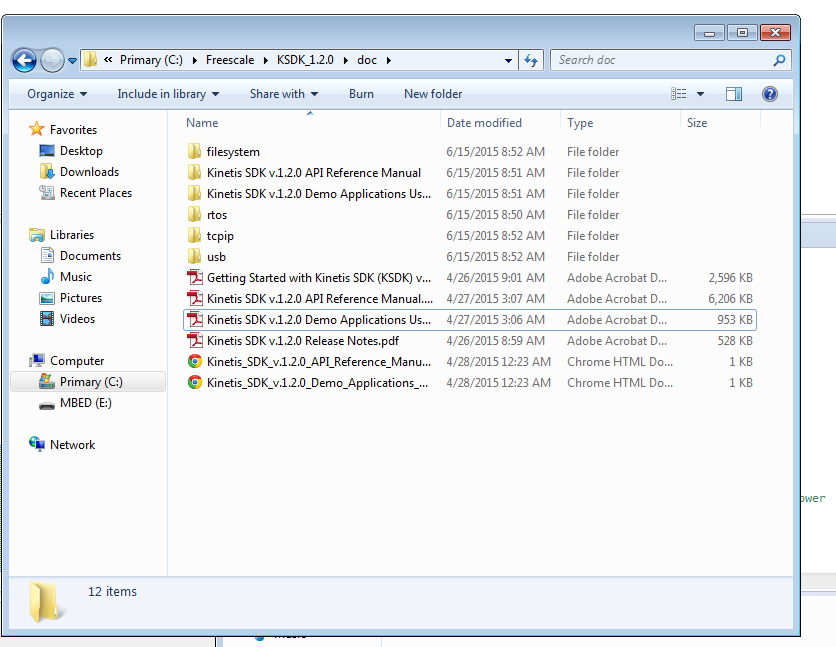Click the New folder button
Viewport: 836px width, 647px height.
pyautogui.click(x=433, y=94)
